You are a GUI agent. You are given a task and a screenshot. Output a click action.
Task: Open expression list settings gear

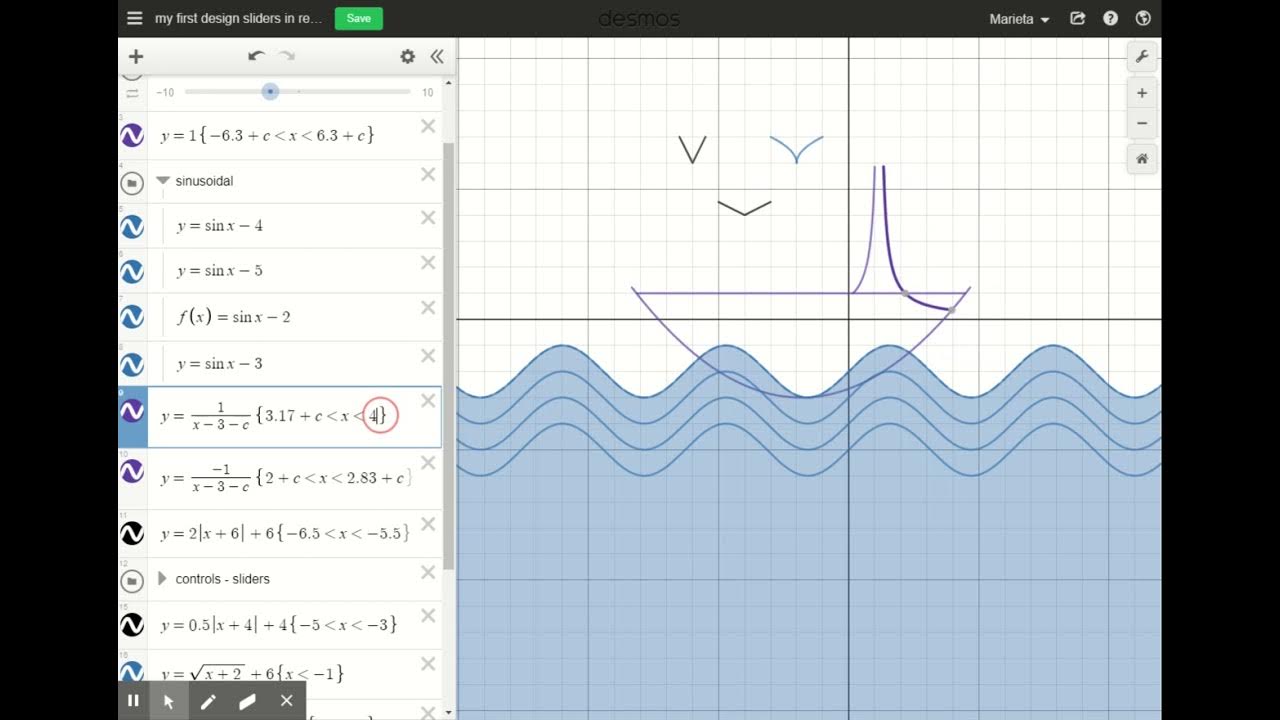pos(407,57)
